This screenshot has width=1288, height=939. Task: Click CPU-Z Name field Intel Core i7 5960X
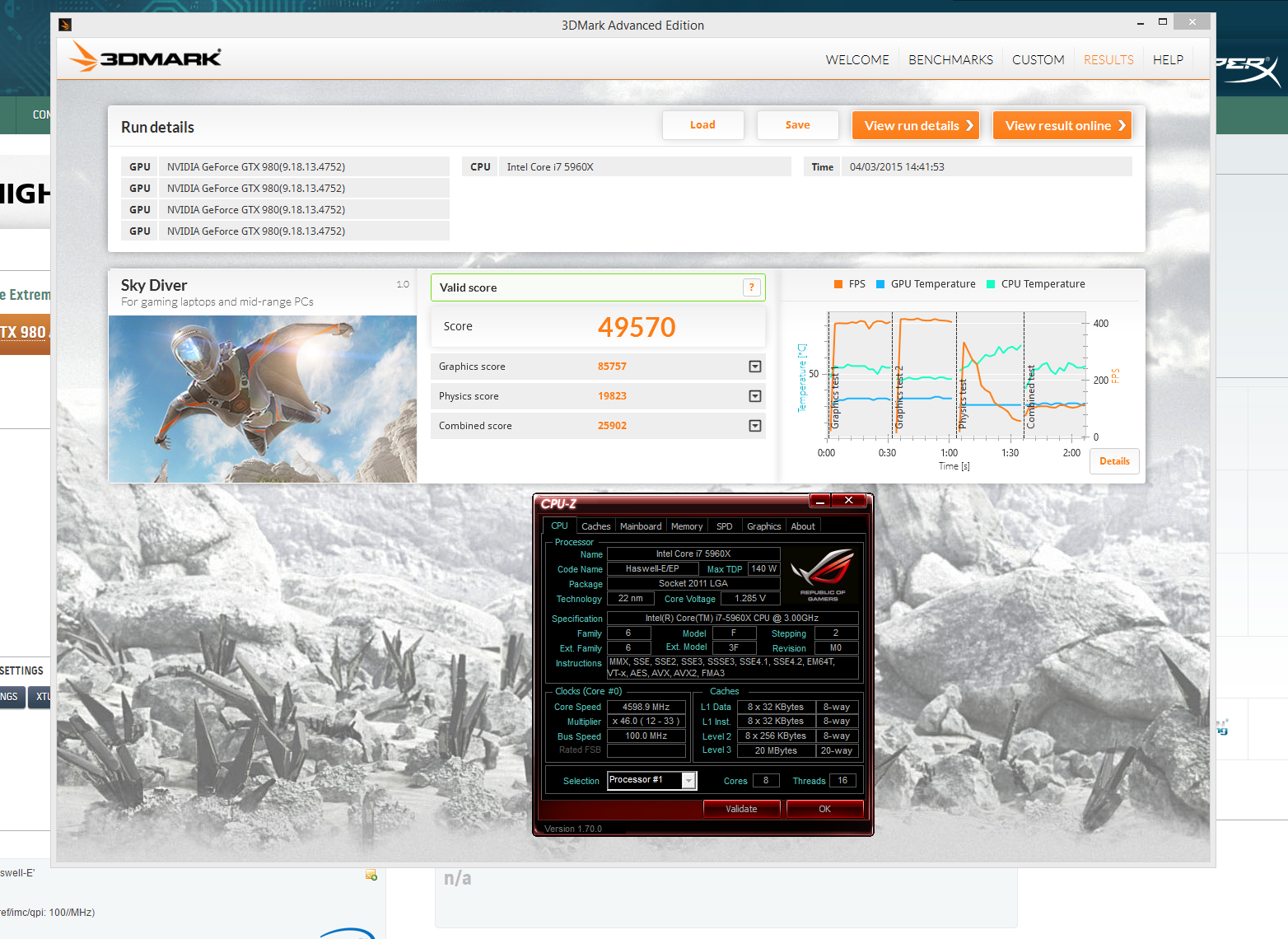(693, 554)
